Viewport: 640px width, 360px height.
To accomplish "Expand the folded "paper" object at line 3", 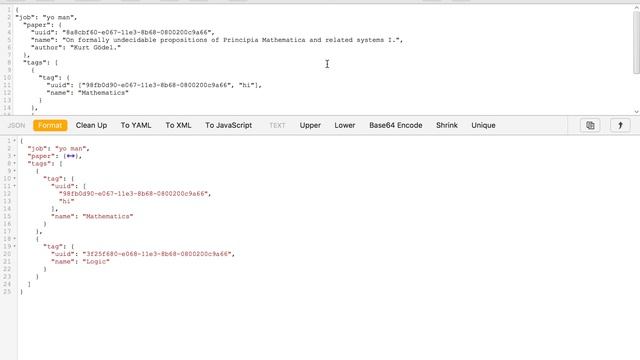I will click(15, 156).
